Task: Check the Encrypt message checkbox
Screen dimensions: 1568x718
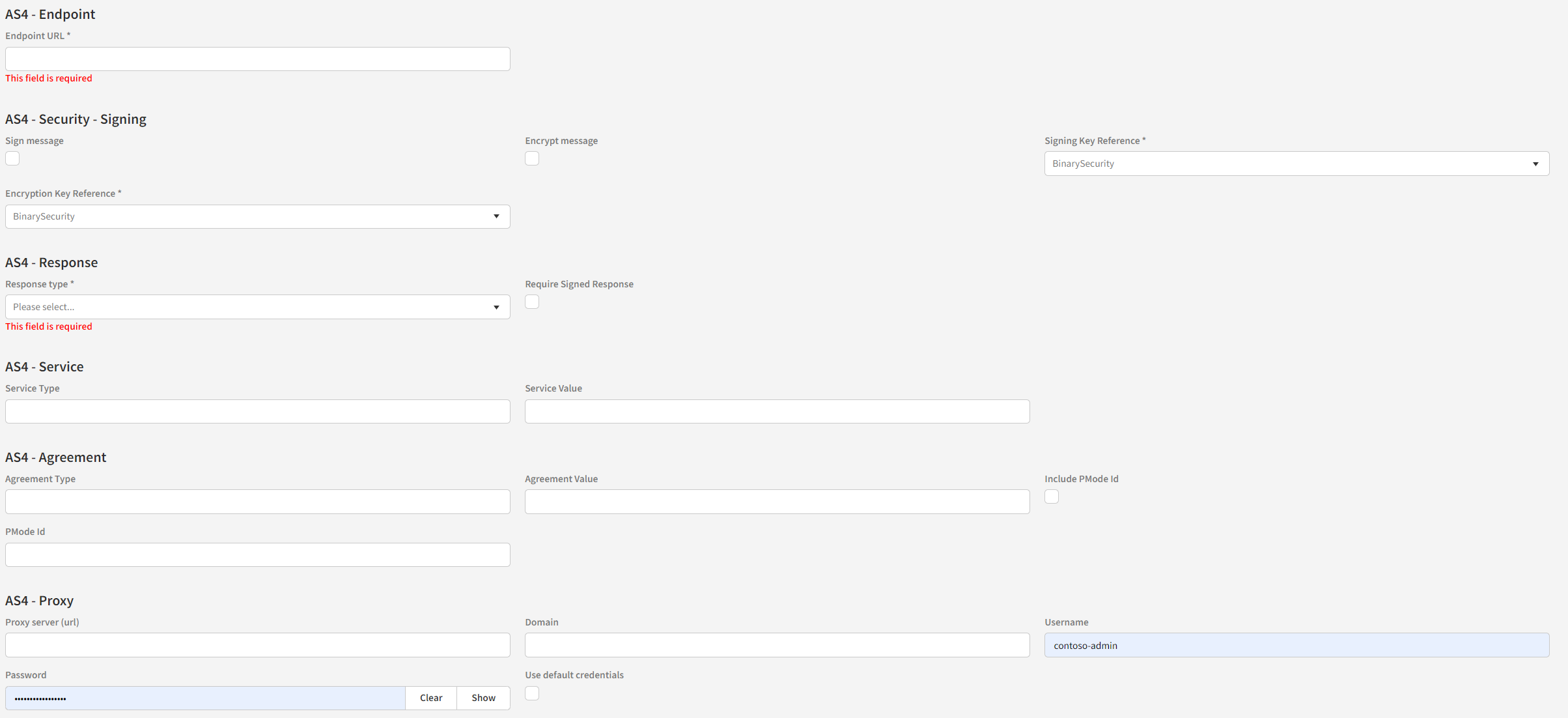Action: [x=532, y=158]
